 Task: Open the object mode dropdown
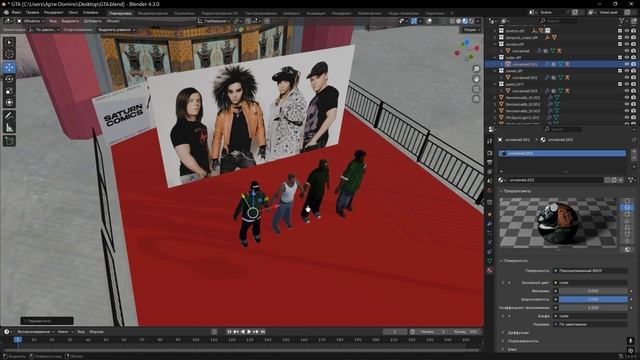click(x=31, y=21)
